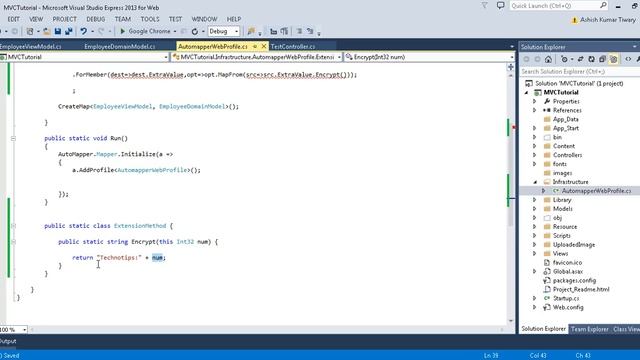This screenshot has height=360, width=640.
Task: Collapse the Infrastructure folder
Action: click(535, 182)
